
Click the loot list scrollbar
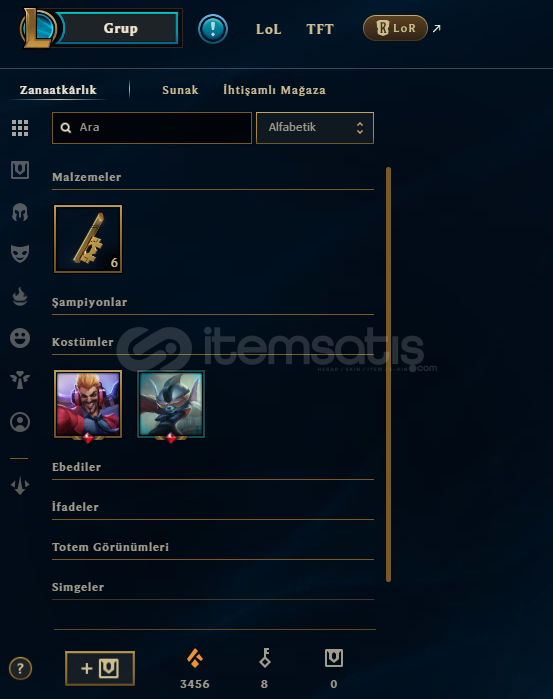[x=388, y=374]
